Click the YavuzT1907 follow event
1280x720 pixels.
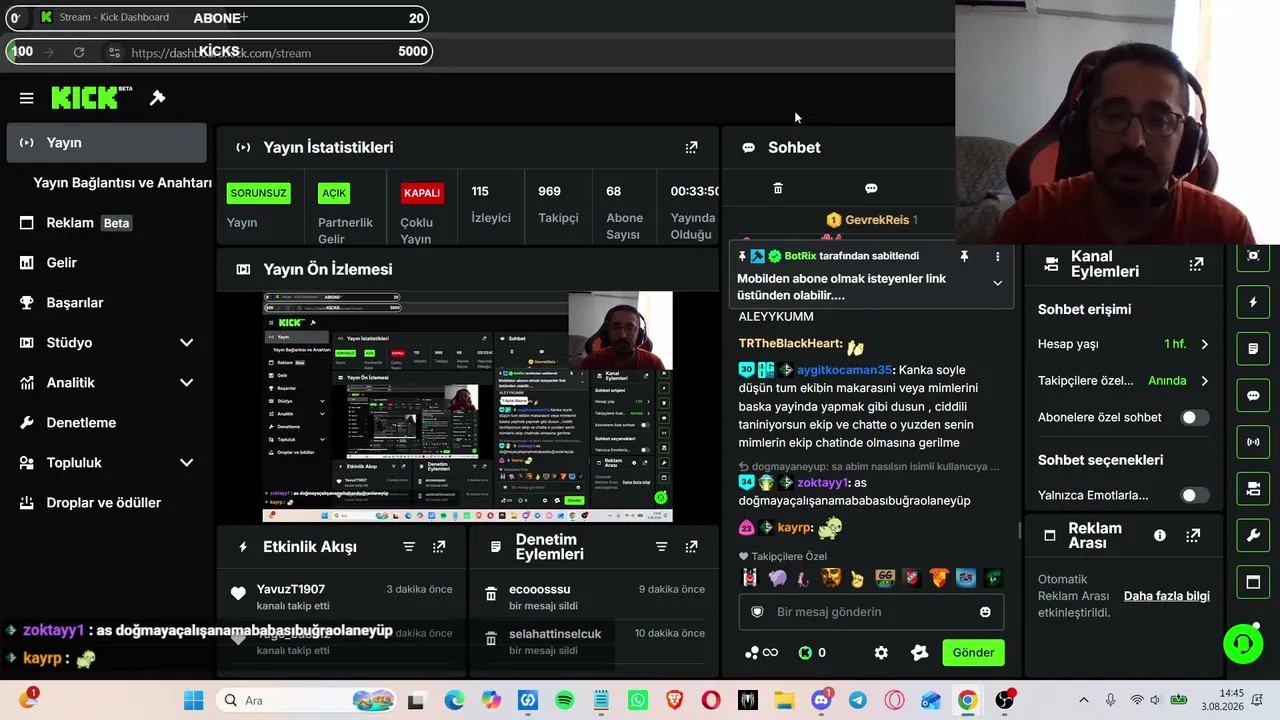click(x=341, y=597)
